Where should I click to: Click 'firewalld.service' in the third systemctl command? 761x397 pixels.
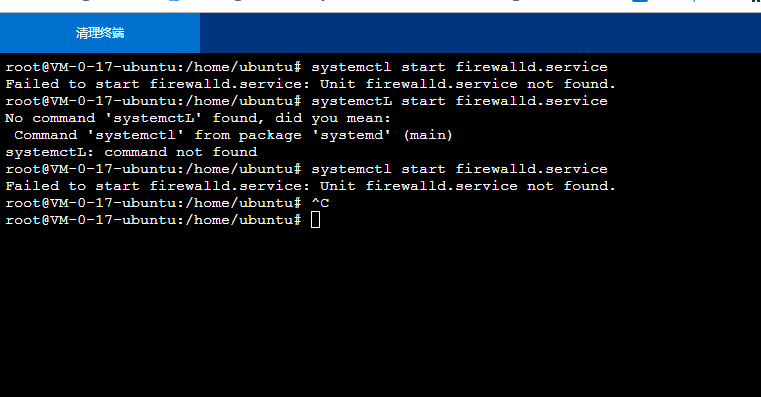pos(531,169)
